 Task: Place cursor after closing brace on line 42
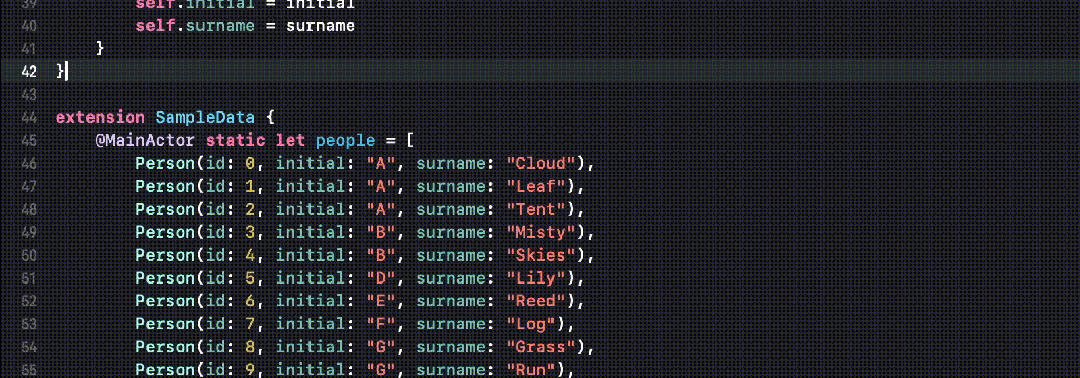click(x=67, y=72)
